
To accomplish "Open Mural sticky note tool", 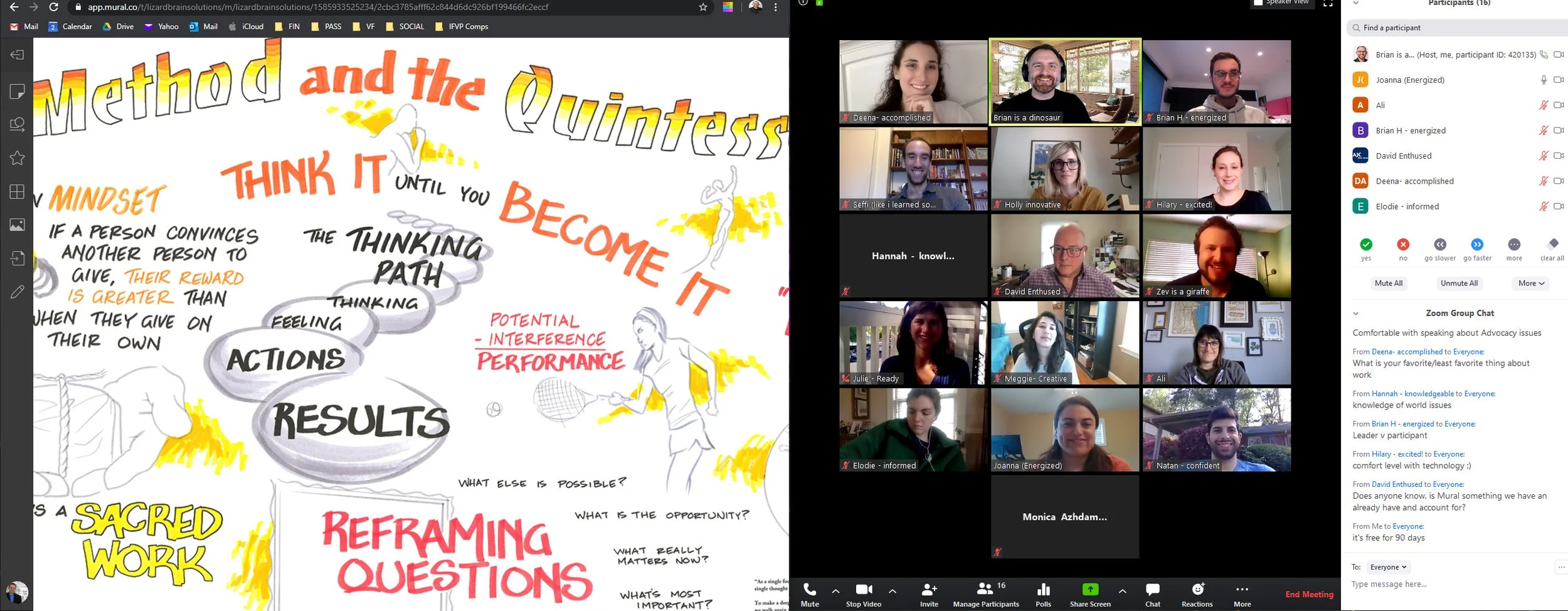I will pos(17,92).
